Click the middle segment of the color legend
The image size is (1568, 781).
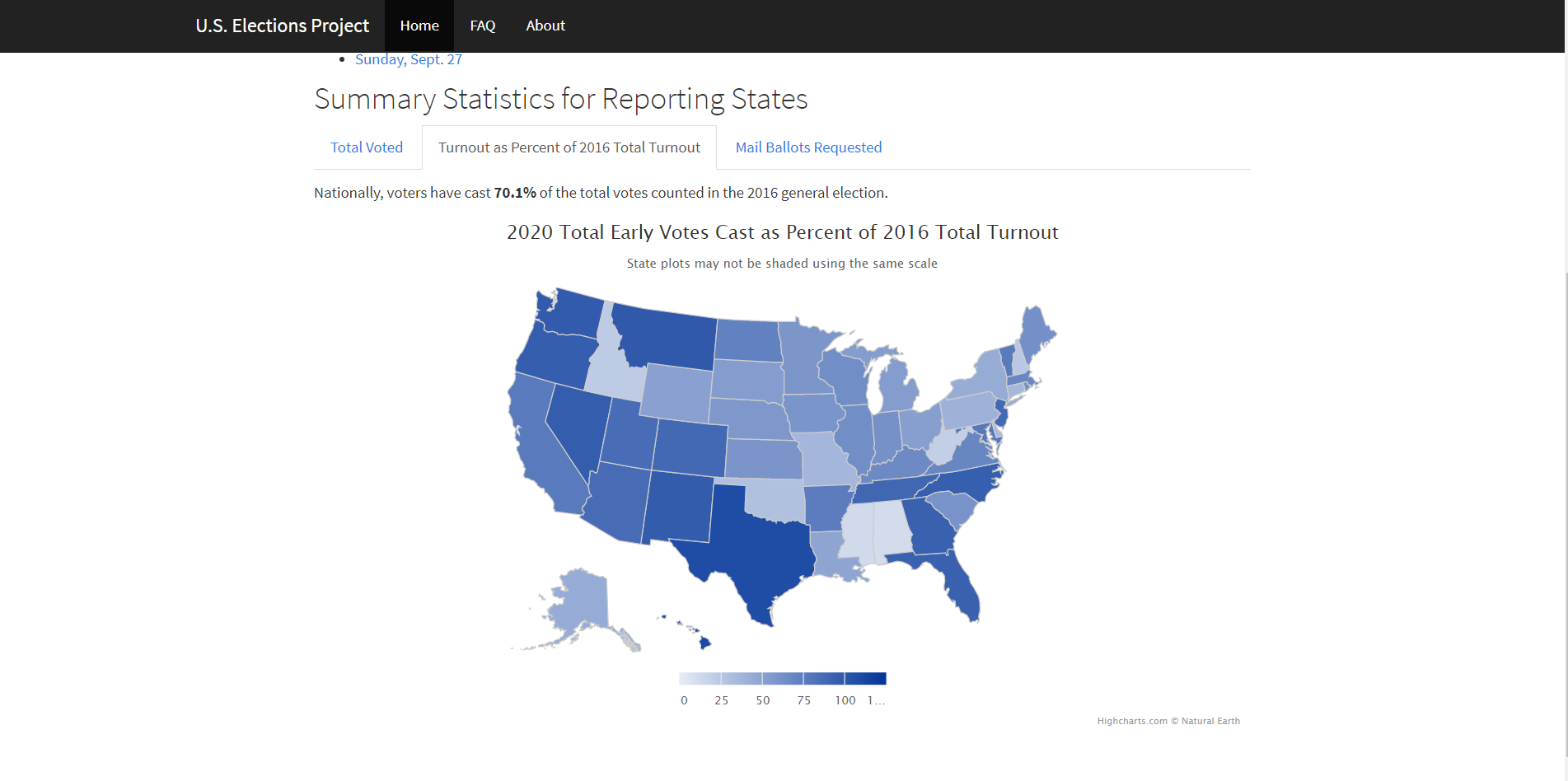click(x=783, y=678)
